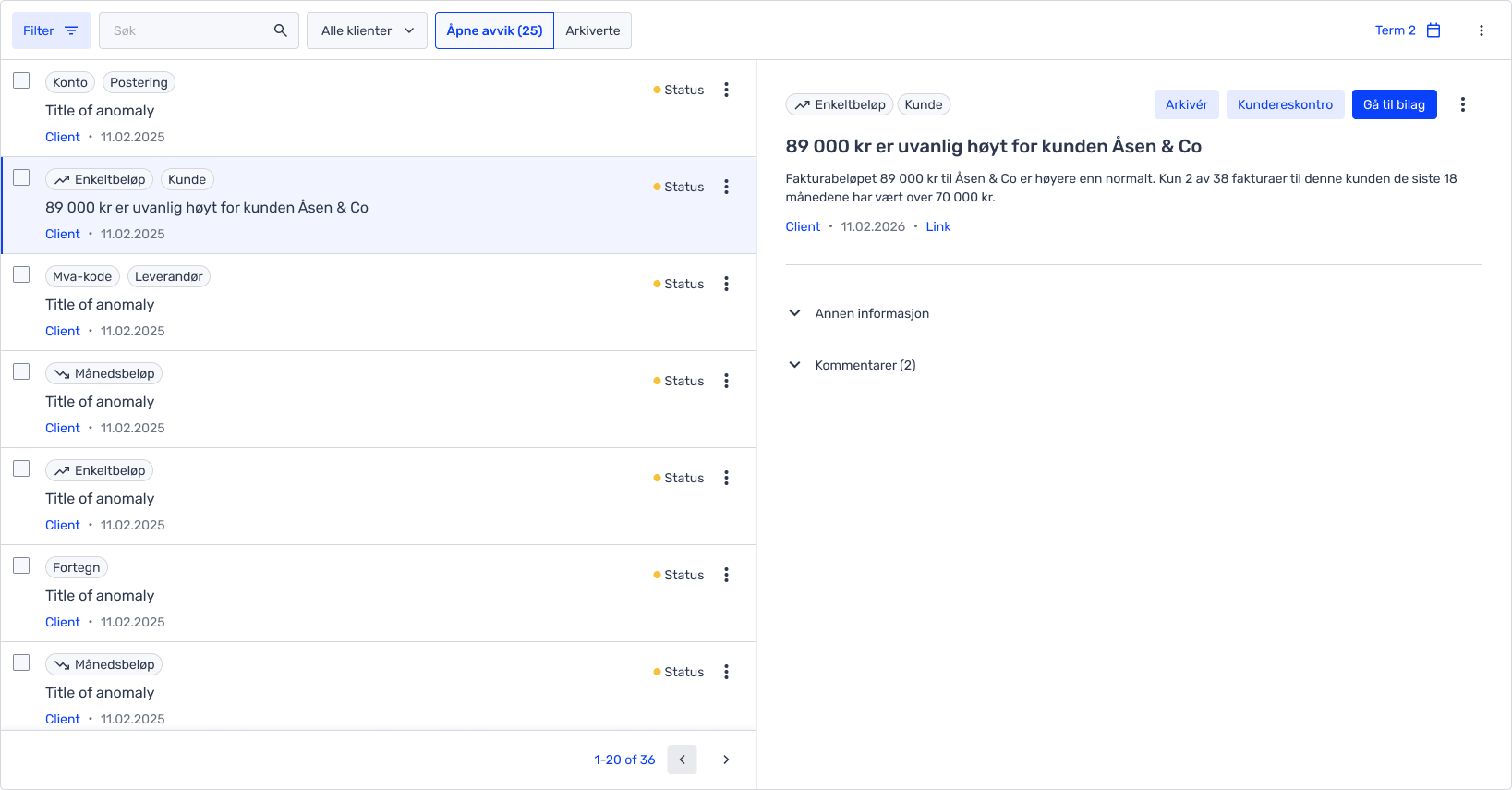Click Kunde chip in detail panel

924,104
